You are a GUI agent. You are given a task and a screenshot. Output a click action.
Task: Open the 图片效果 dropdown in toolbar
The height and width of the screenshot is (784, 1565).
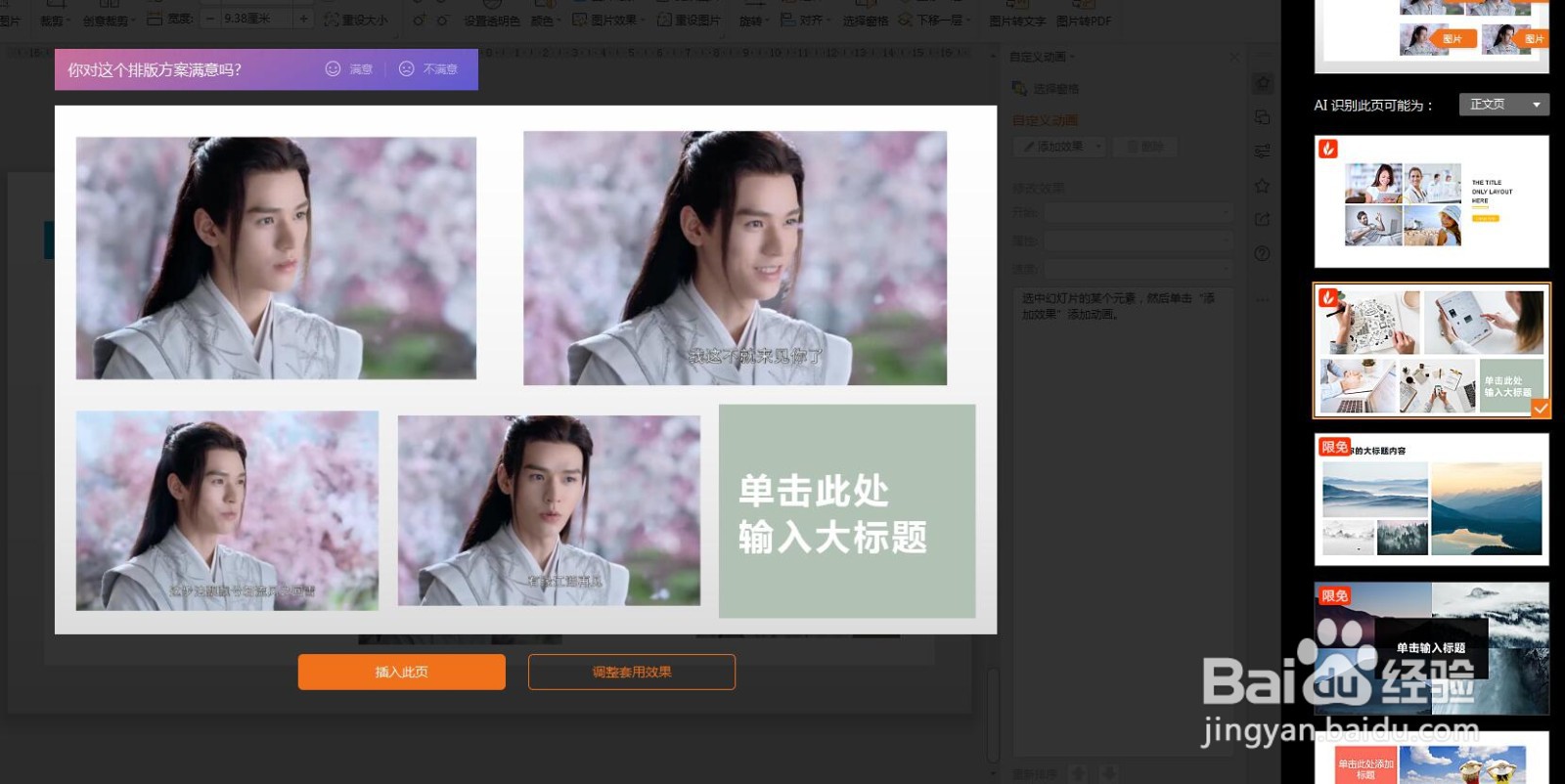(x=607, y=20)
